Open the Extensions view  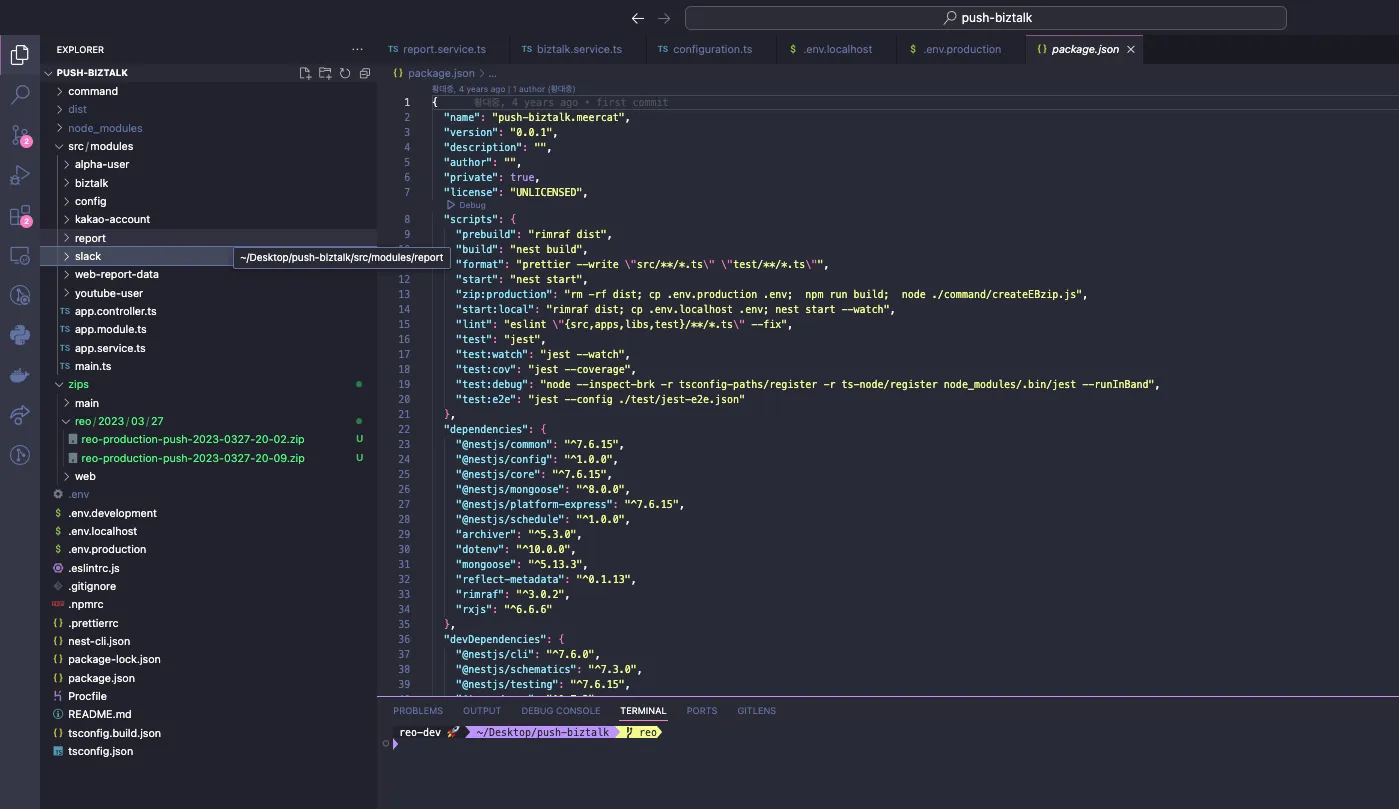[20, 216]
